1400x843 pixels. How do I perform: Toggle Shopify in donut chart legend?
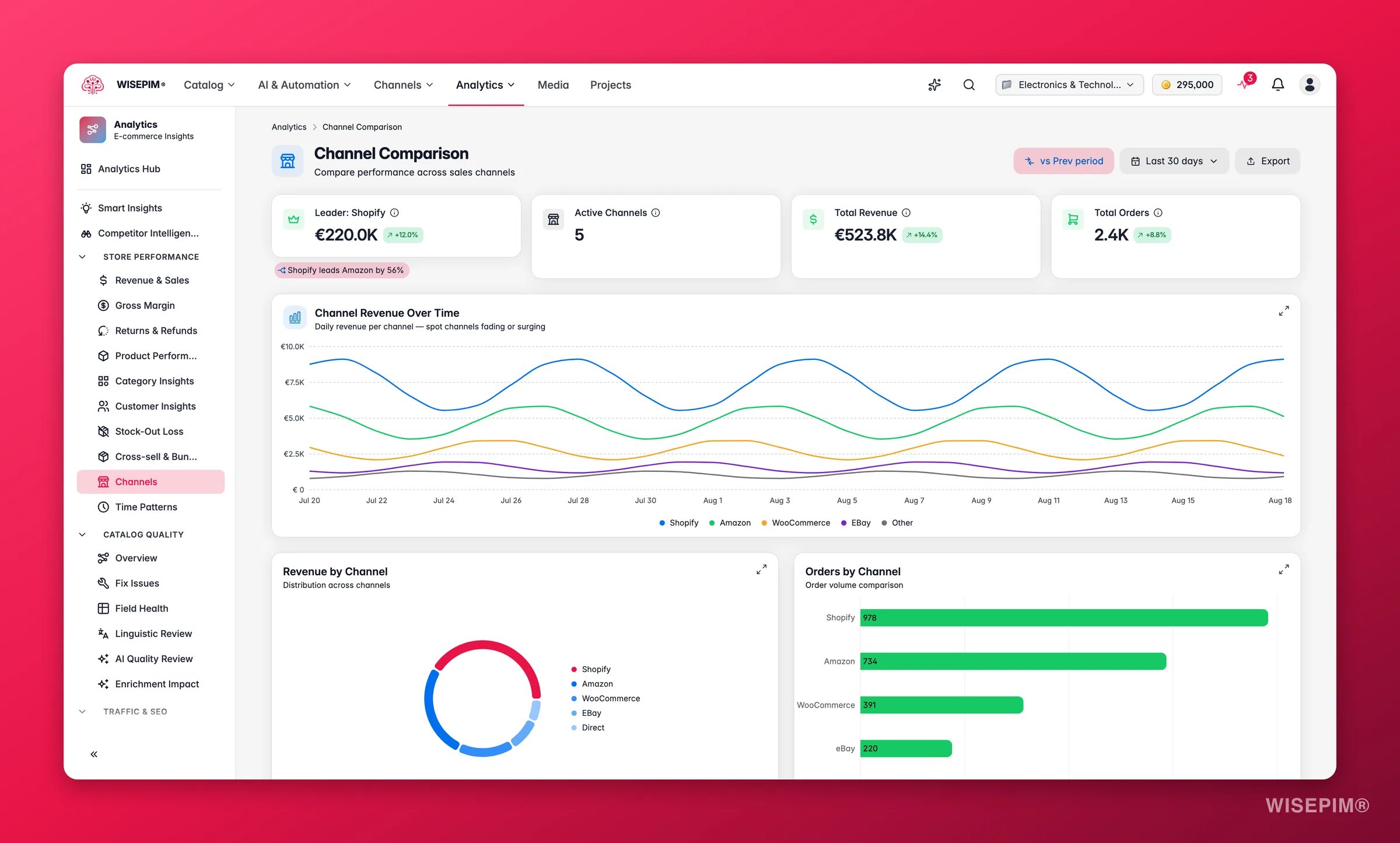[591, 669]
